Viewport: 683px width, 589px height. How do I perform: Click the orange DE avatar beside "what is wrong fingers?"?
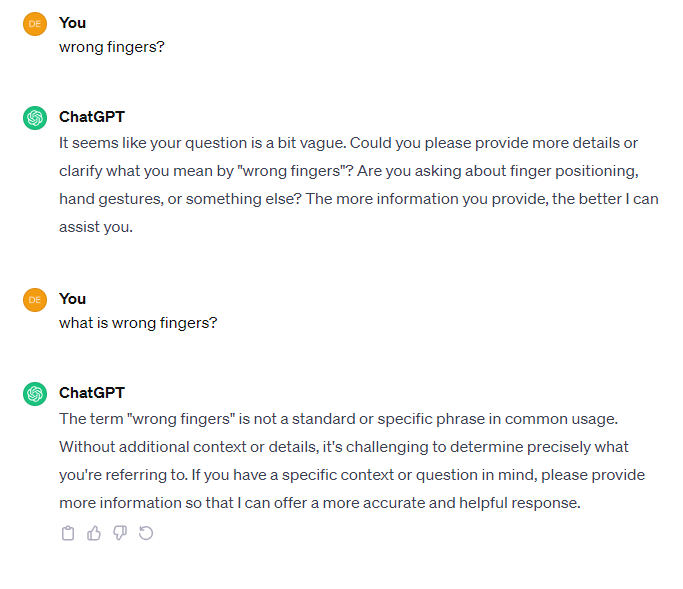tap(35, 300)
